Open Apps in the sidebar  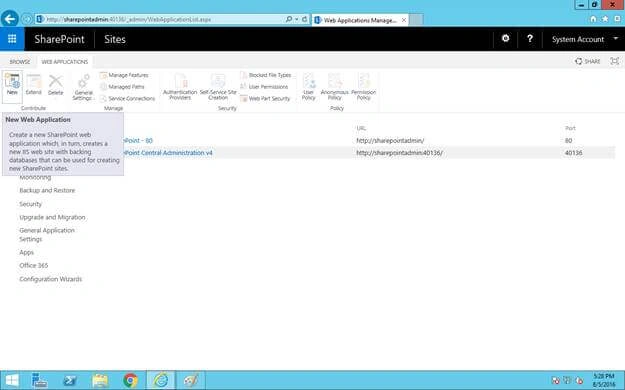(26, 252)
